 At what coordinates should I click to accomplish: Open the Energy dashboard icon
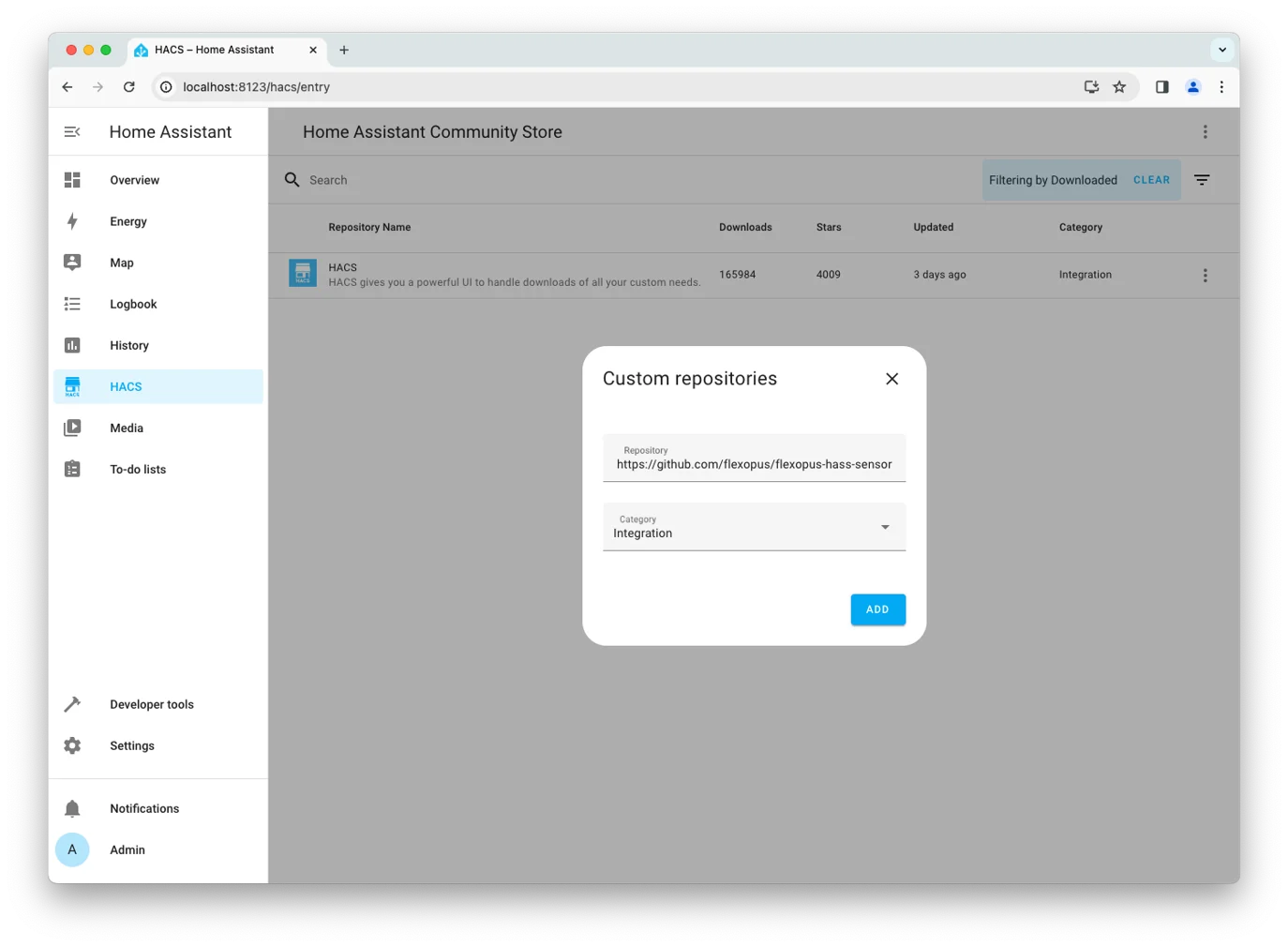(72, 221)
